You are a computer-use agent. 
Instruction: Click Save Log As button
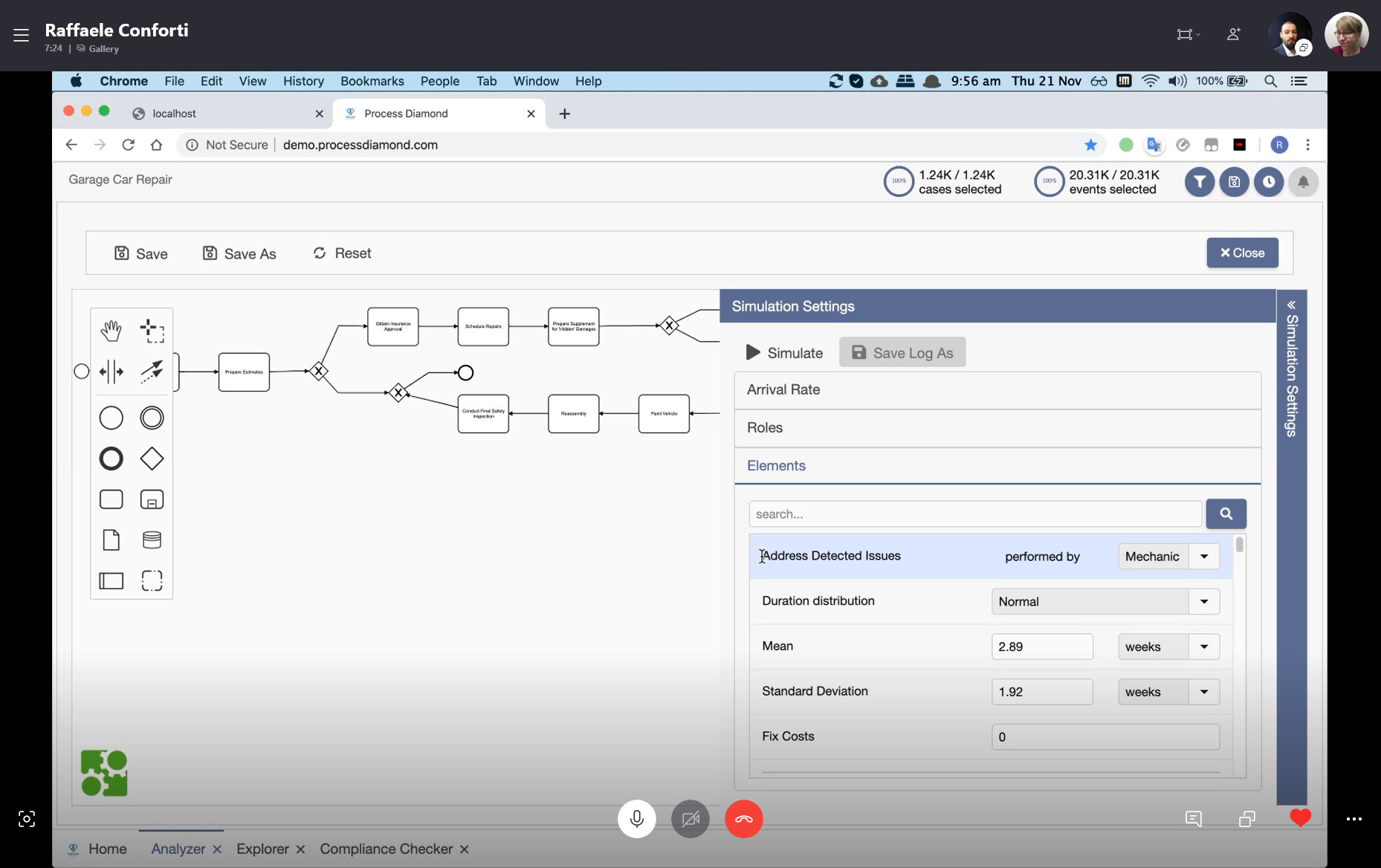(902, 352)
